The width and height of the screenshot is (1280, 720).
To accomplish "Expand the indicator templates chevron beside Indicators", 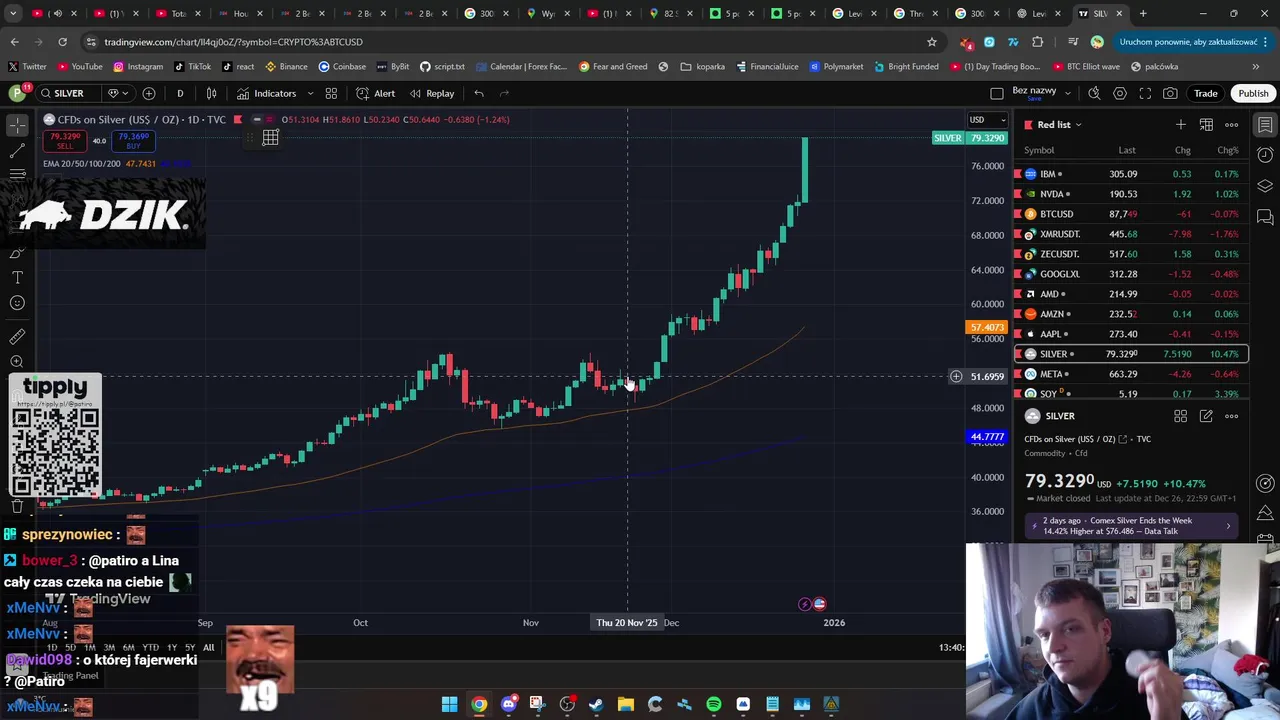I will [x=310, y=93].
